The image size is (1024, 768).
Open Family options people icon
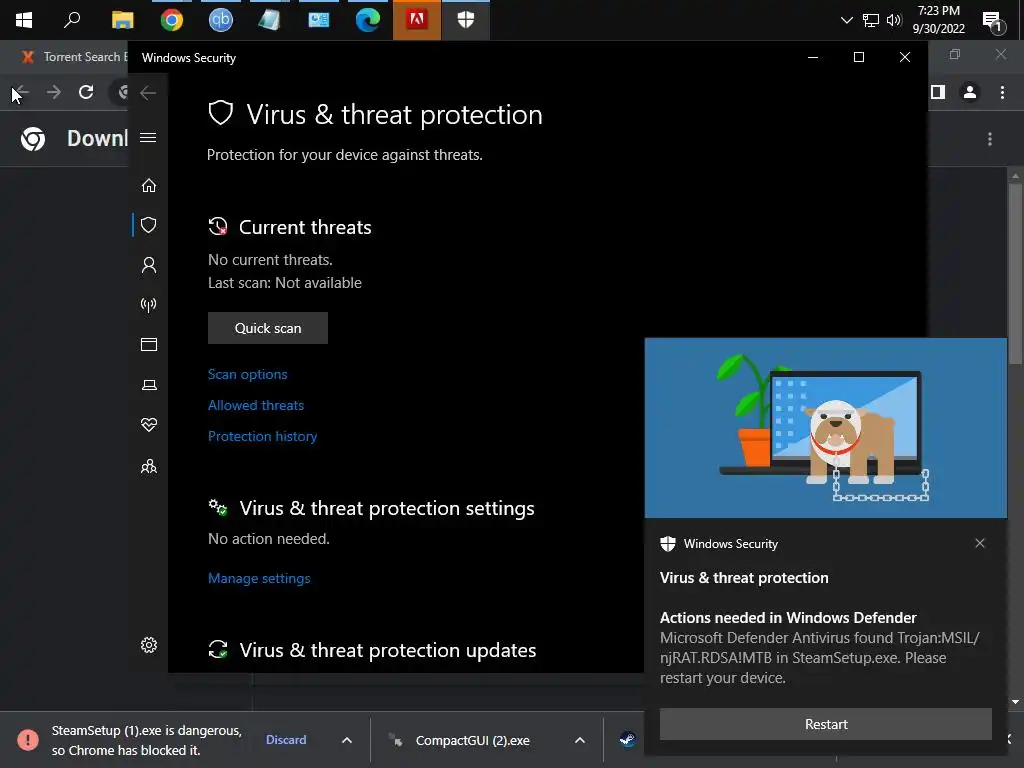[x=149, y=466]
